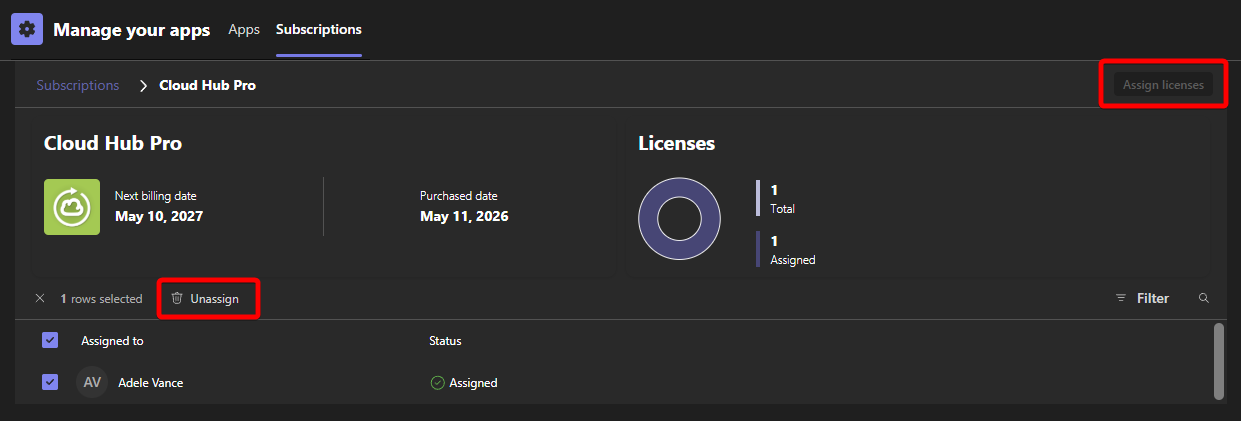Click the Licenses card heading

pos(677,143)
